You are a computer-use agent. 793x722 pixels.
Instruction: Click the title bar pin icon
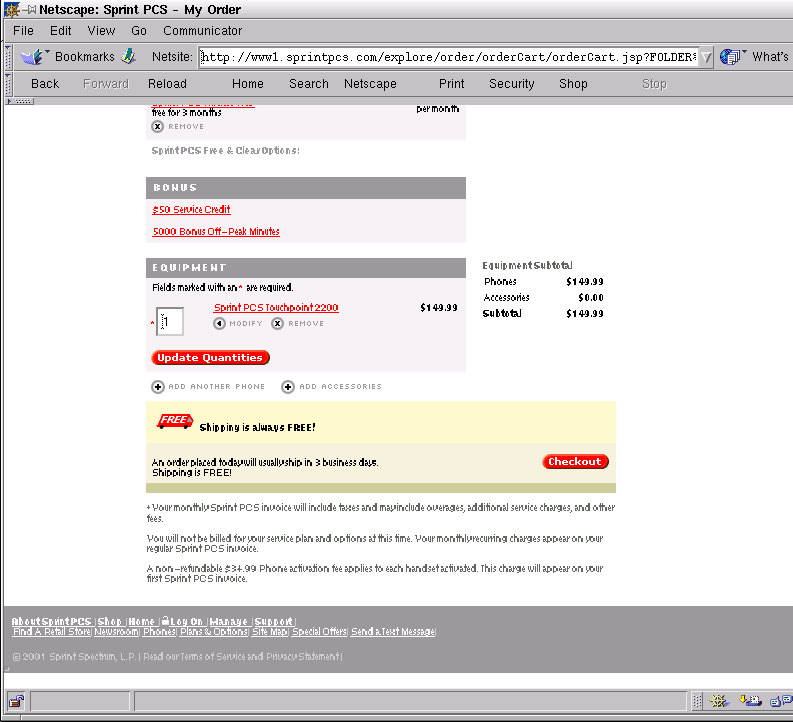pyautogui.click(x=29, y=10)
